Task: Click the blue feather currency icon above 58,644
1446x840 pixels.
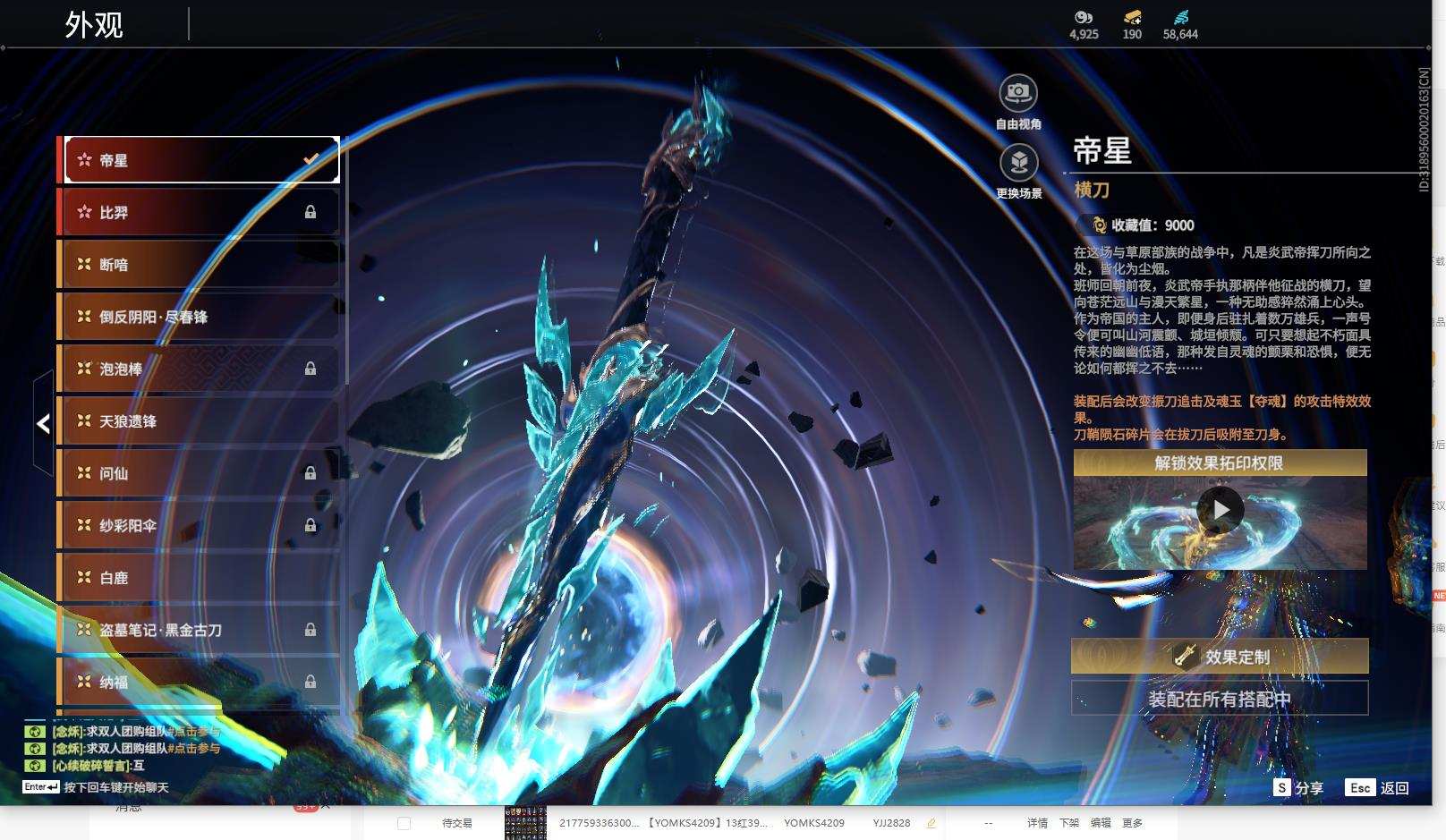Action: (x=1180, y=17)
